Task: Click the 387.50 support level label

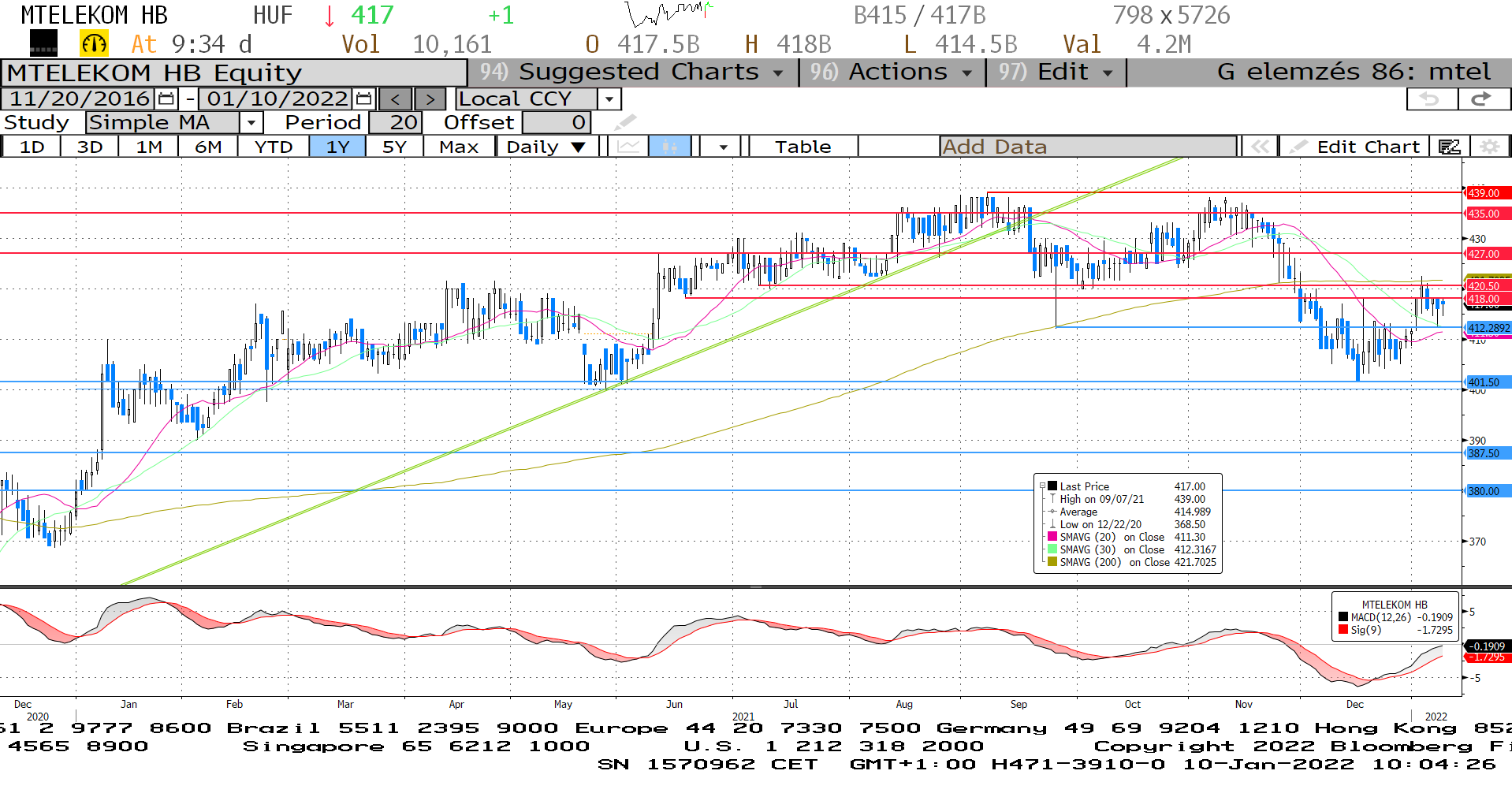Action: (1486, 453)
